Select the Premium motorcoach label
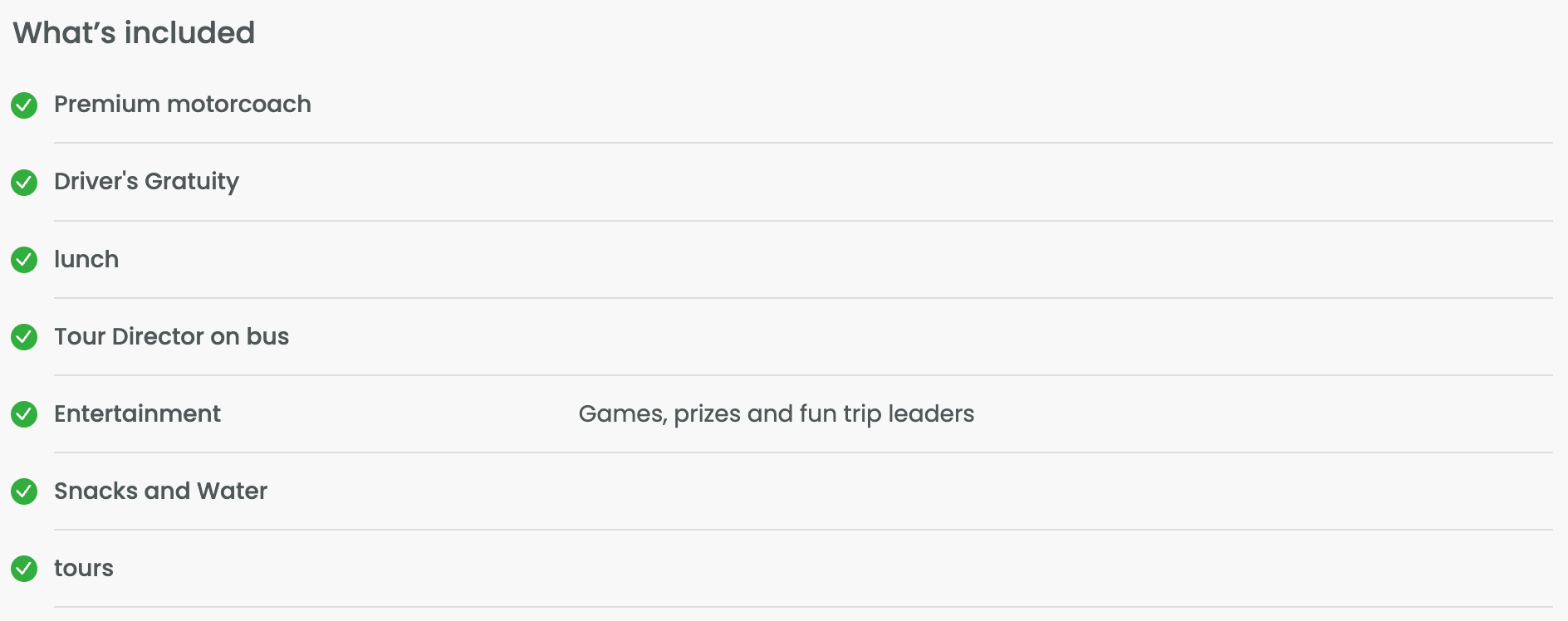This screenshot has height=621, width=1568. pyautogui.click(x=183, y=105)
